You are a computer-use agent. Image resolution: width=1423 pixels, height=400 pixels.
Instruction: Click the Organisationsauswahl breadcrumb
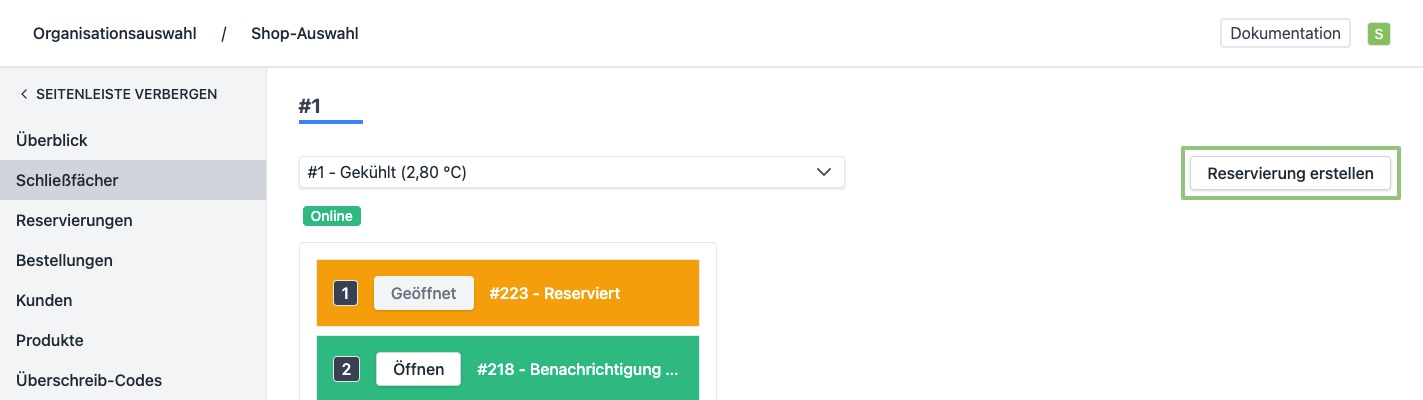tap(112, 34)
